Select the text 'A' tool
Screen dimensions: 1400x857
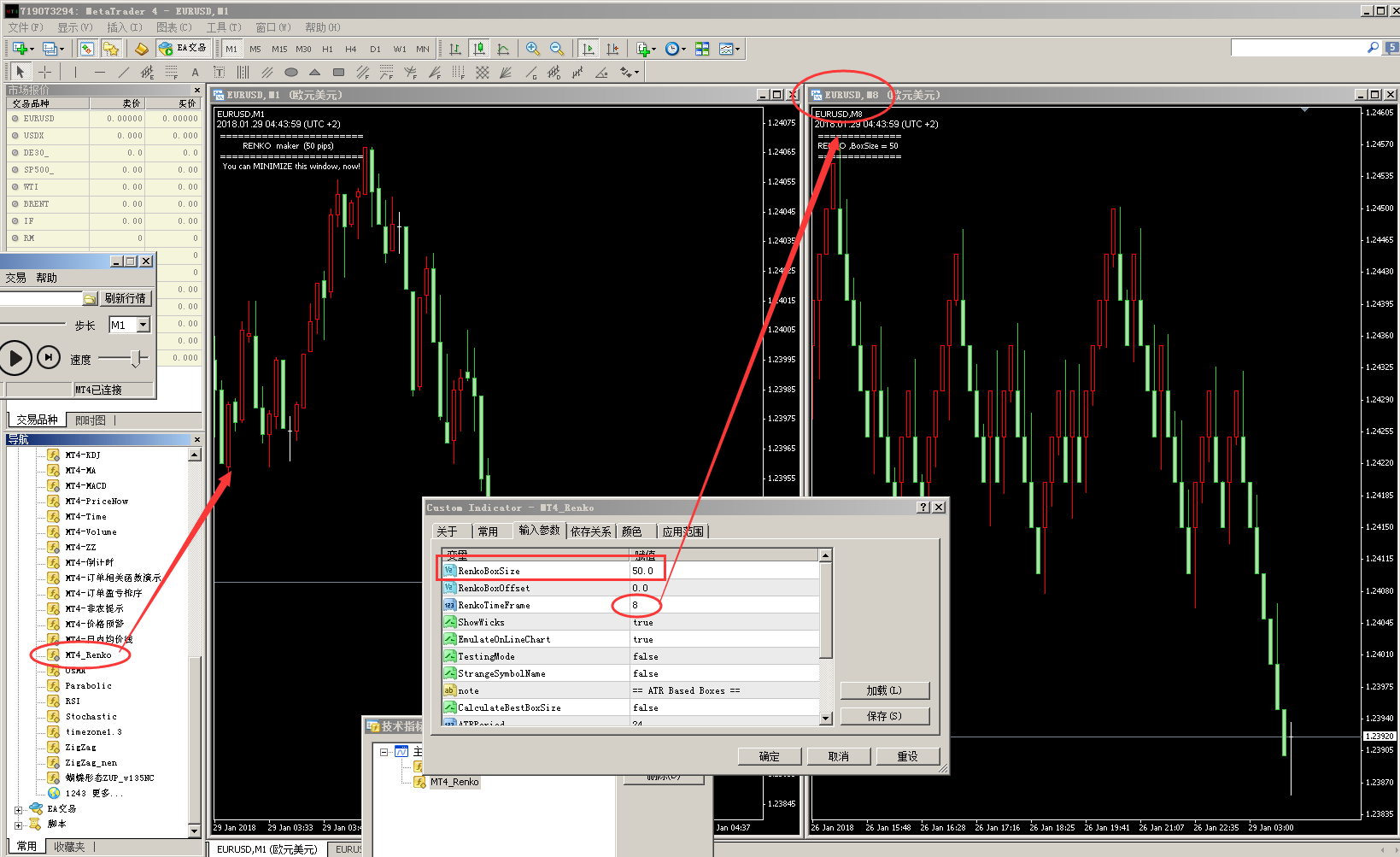(x=196, y=73)
